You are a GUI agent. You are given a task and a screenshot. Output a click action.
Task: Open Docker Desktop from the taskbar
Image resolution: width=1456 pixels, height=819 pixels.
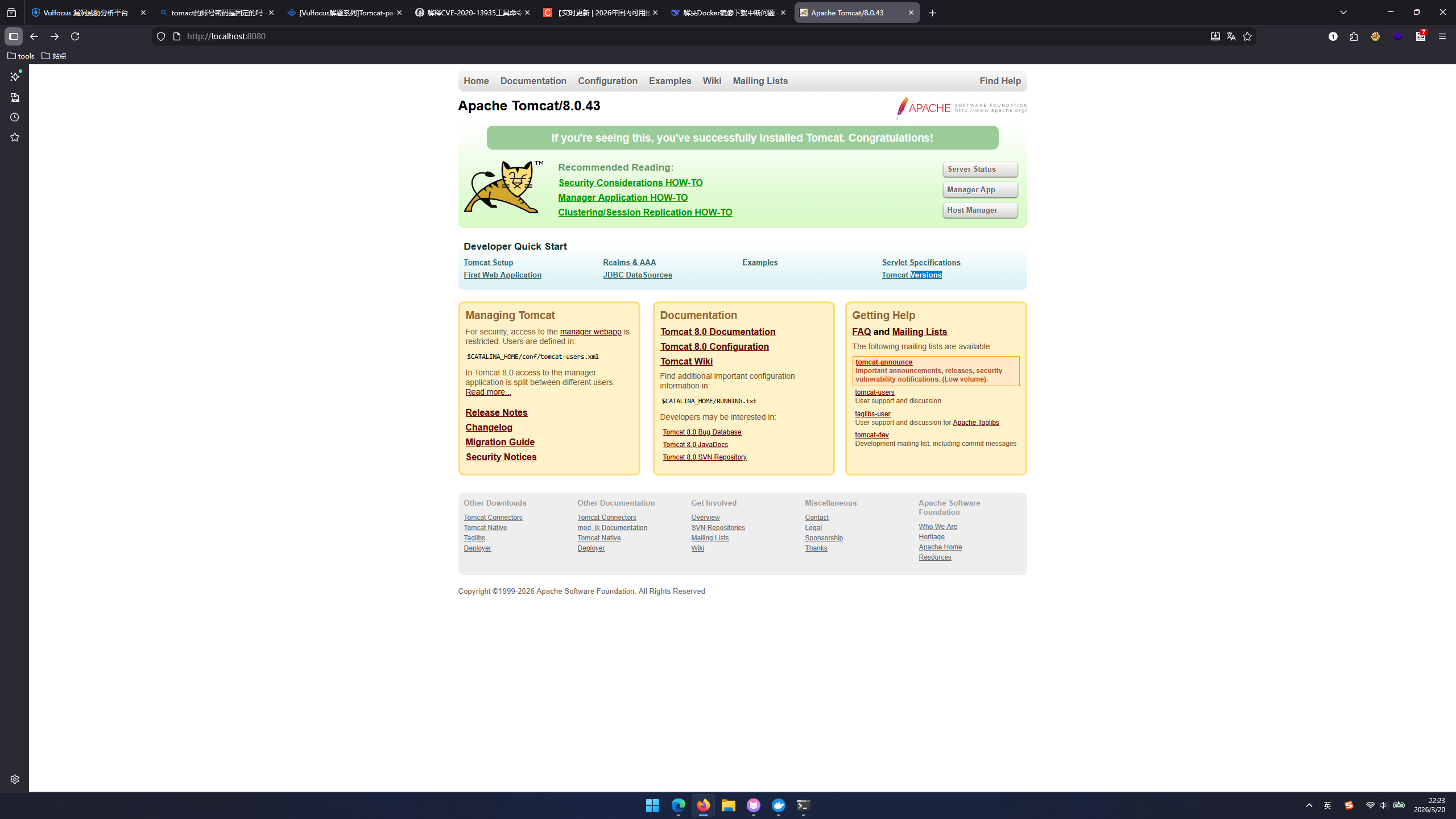778,805
